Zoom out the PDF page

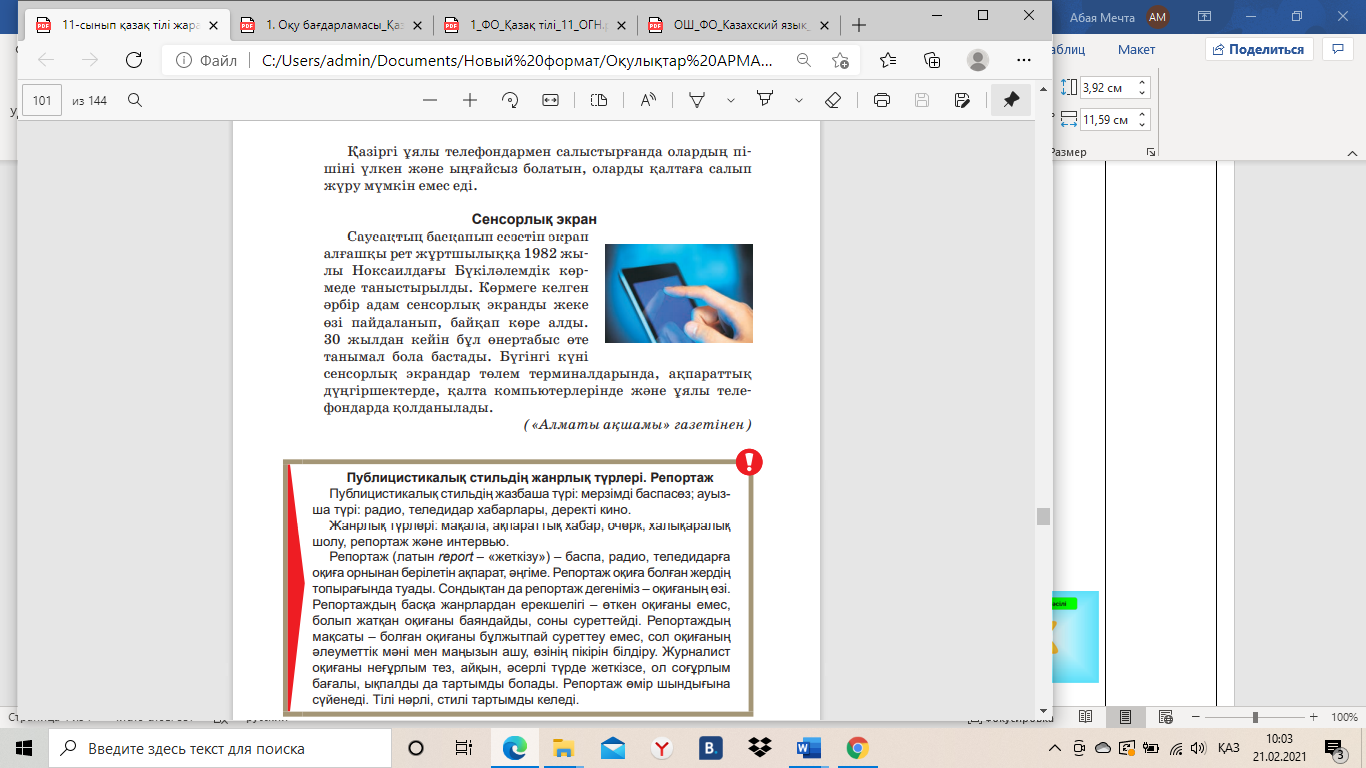click(x=430, y=100)
